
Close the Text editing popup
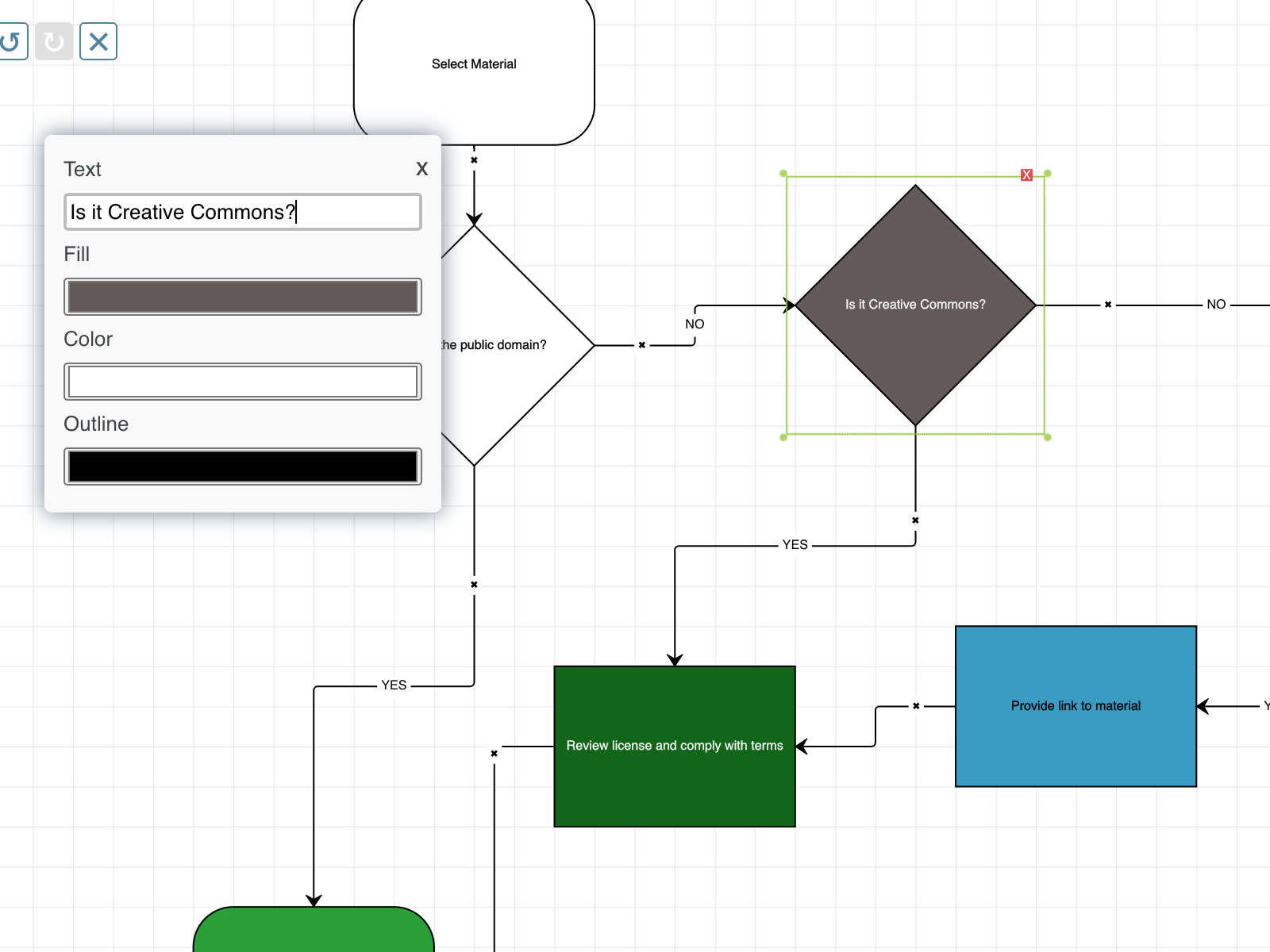421,169
